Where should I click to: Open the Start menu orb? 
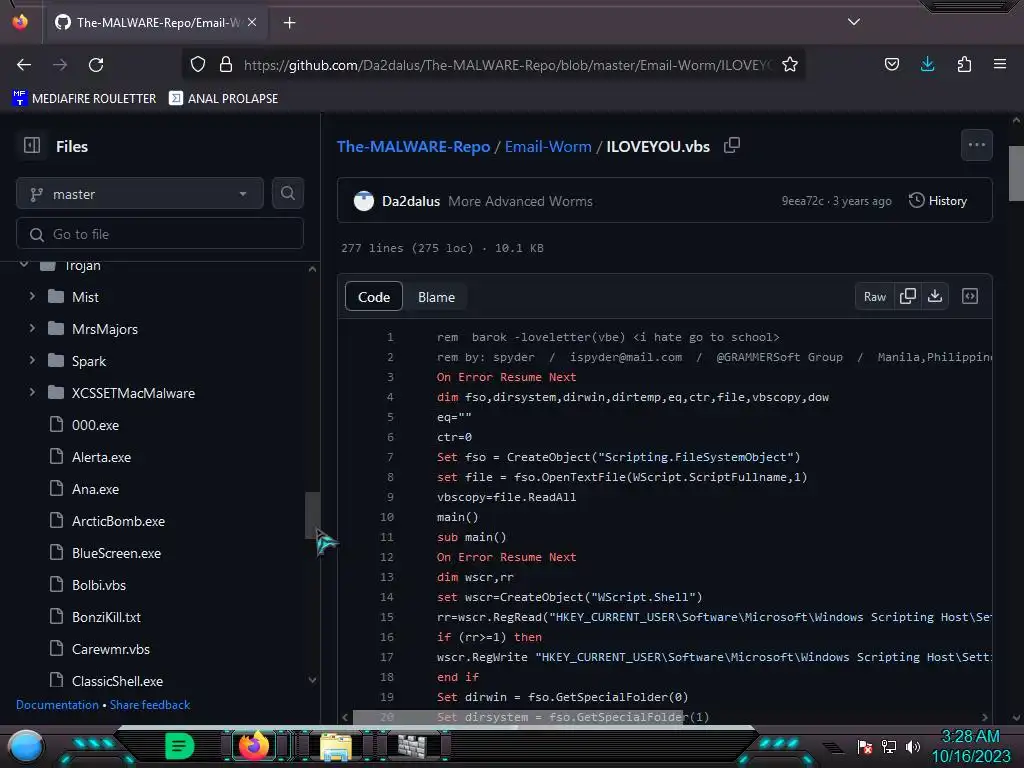[25, 747]
